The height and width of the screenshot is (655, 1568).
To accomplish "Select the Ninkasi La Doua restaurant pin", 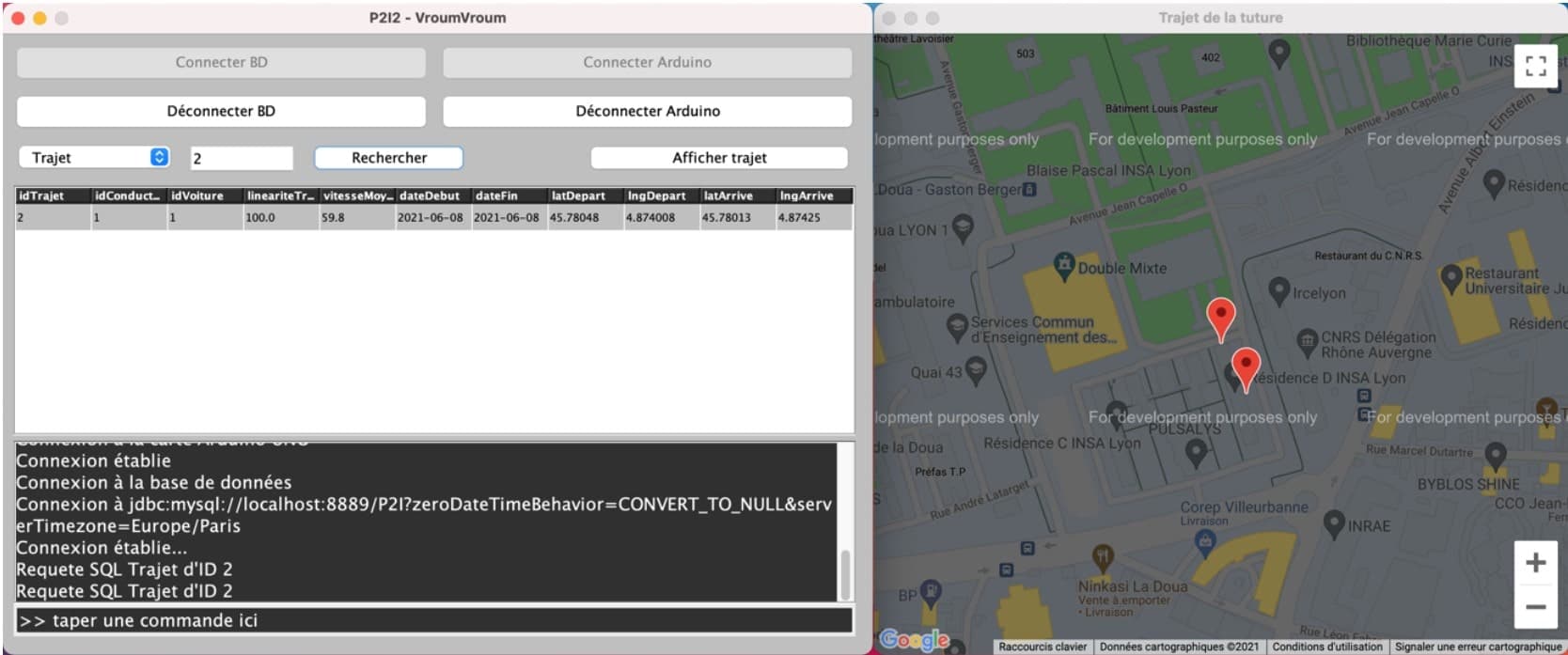I will (x=1103, y=557).
